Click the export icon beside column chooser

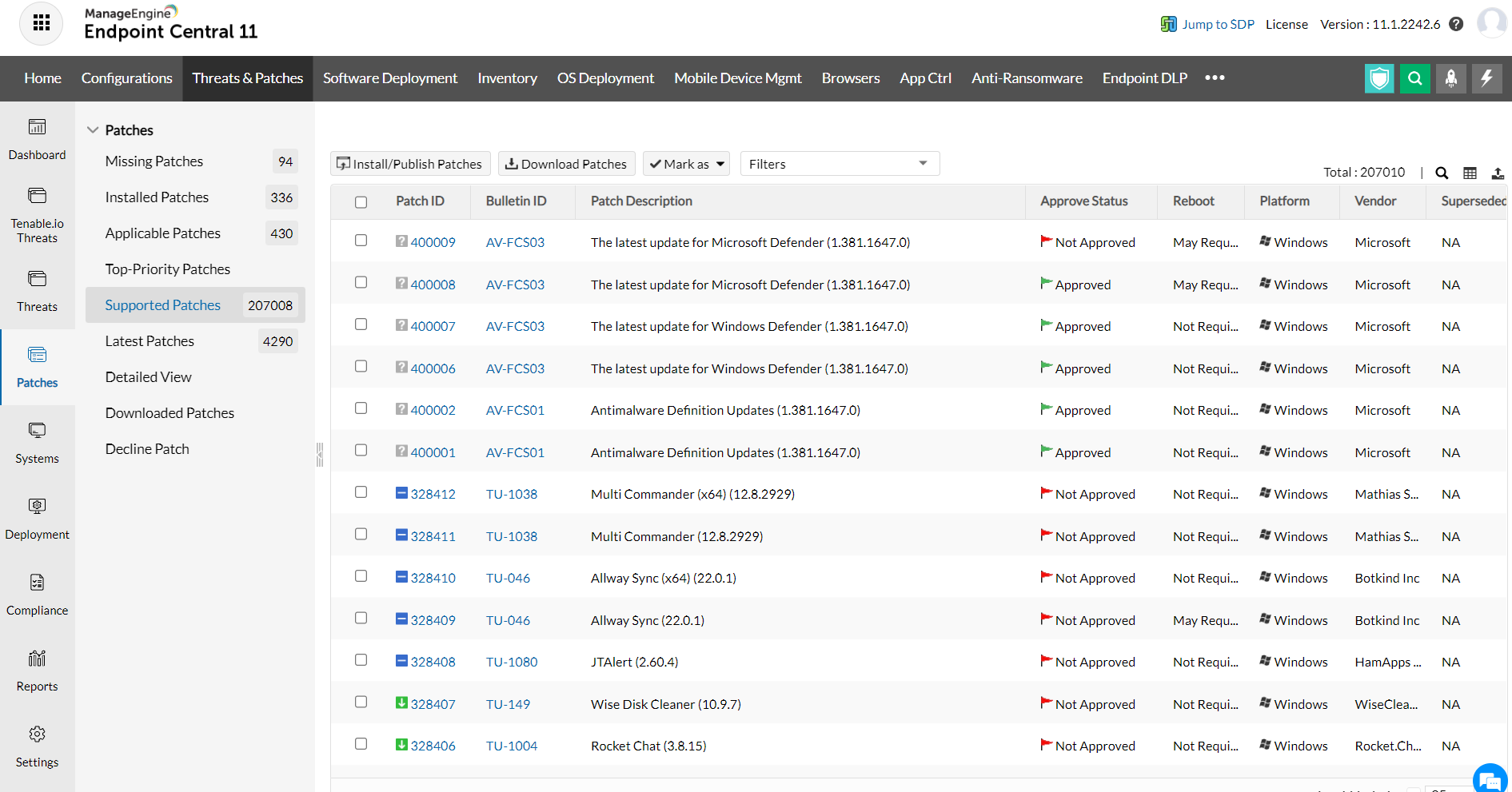(1498, 173)
